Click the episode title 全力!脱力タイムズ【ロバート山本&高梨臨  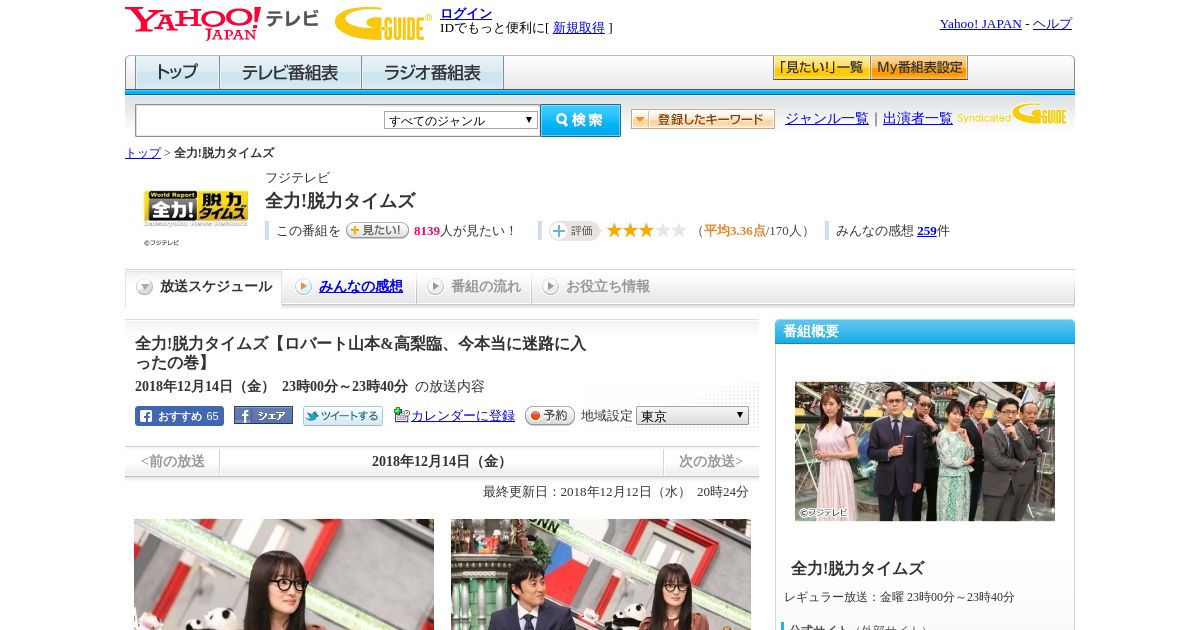point(360,353)
